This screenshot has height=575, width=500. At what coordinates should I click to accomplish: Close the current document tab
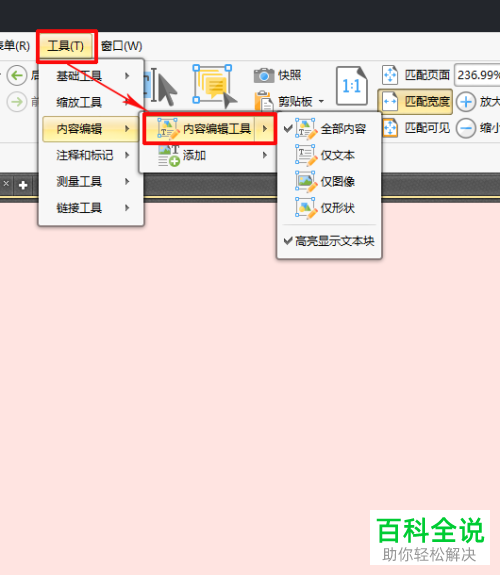pos(6,184)
